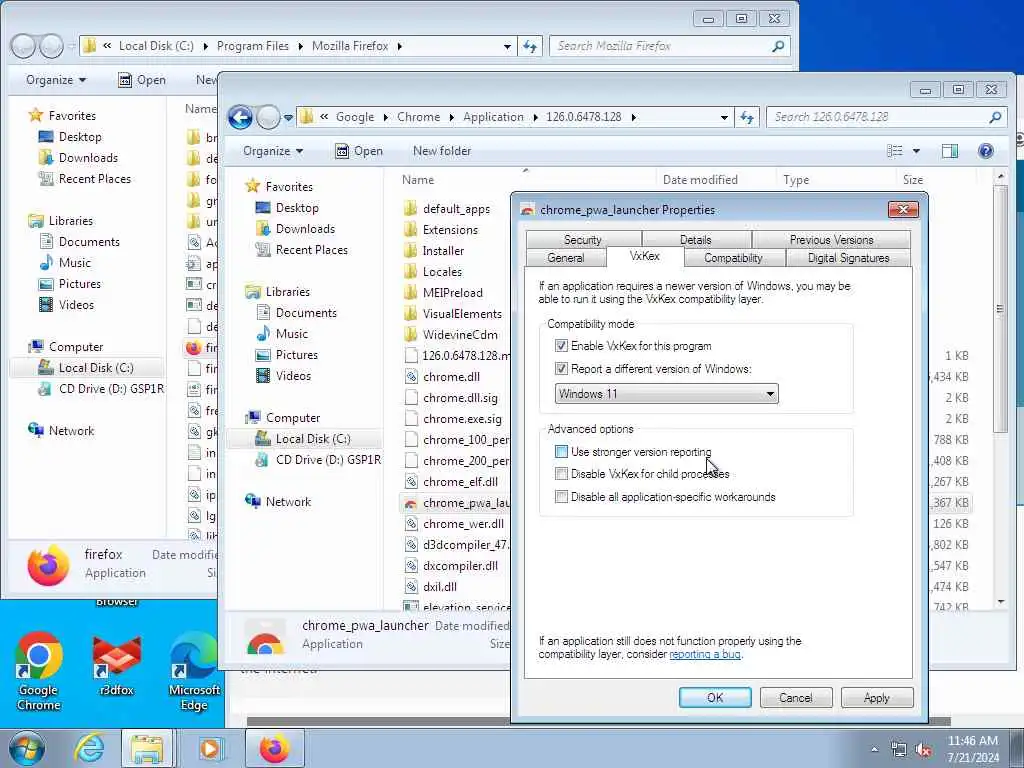The height and width of the screenshot is (768, 1024).
Task: Expand Application breadcrumb arrow
Action: [536, 118]
